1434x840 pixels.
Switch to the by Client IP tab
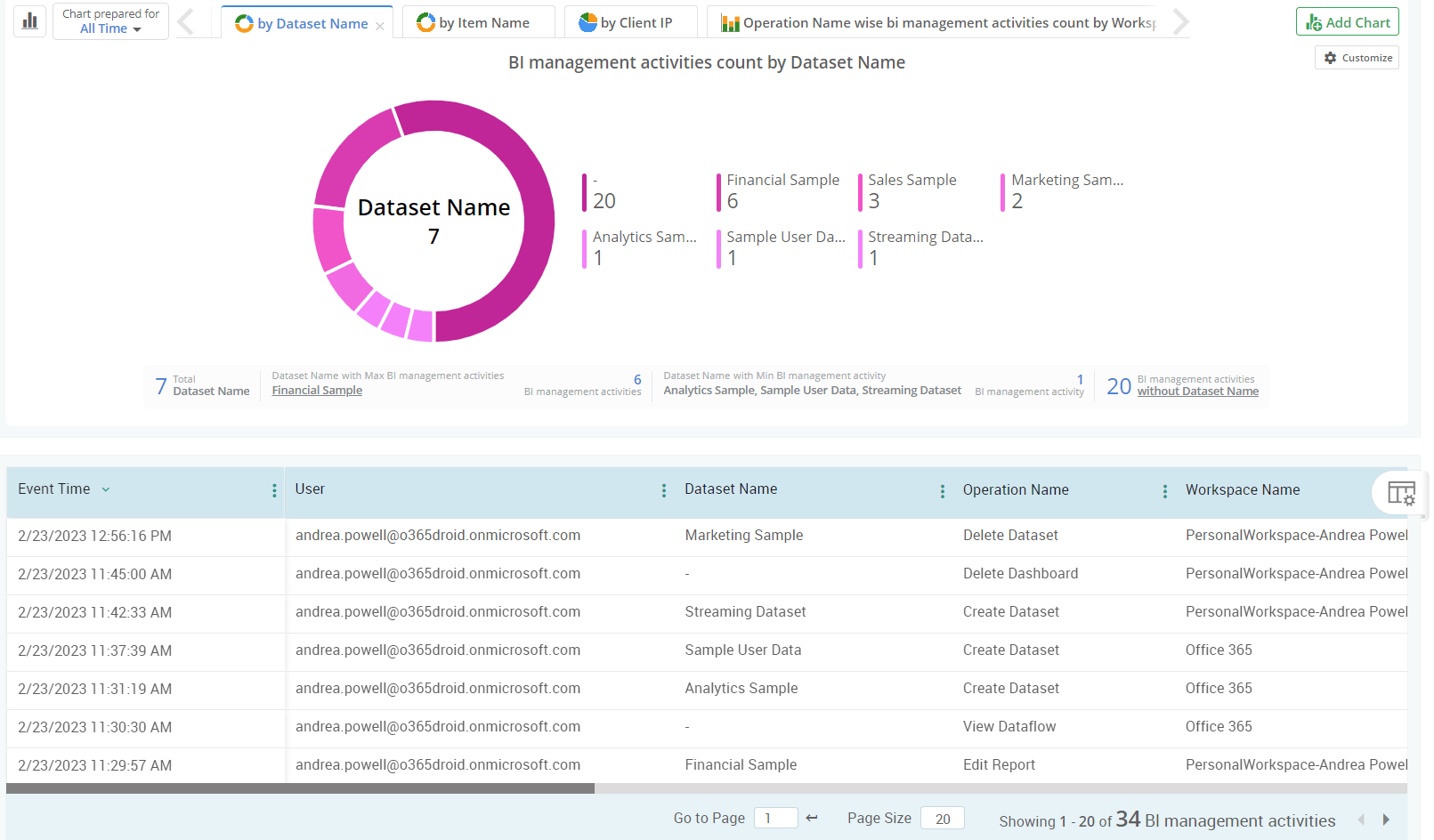click(631, 21)
